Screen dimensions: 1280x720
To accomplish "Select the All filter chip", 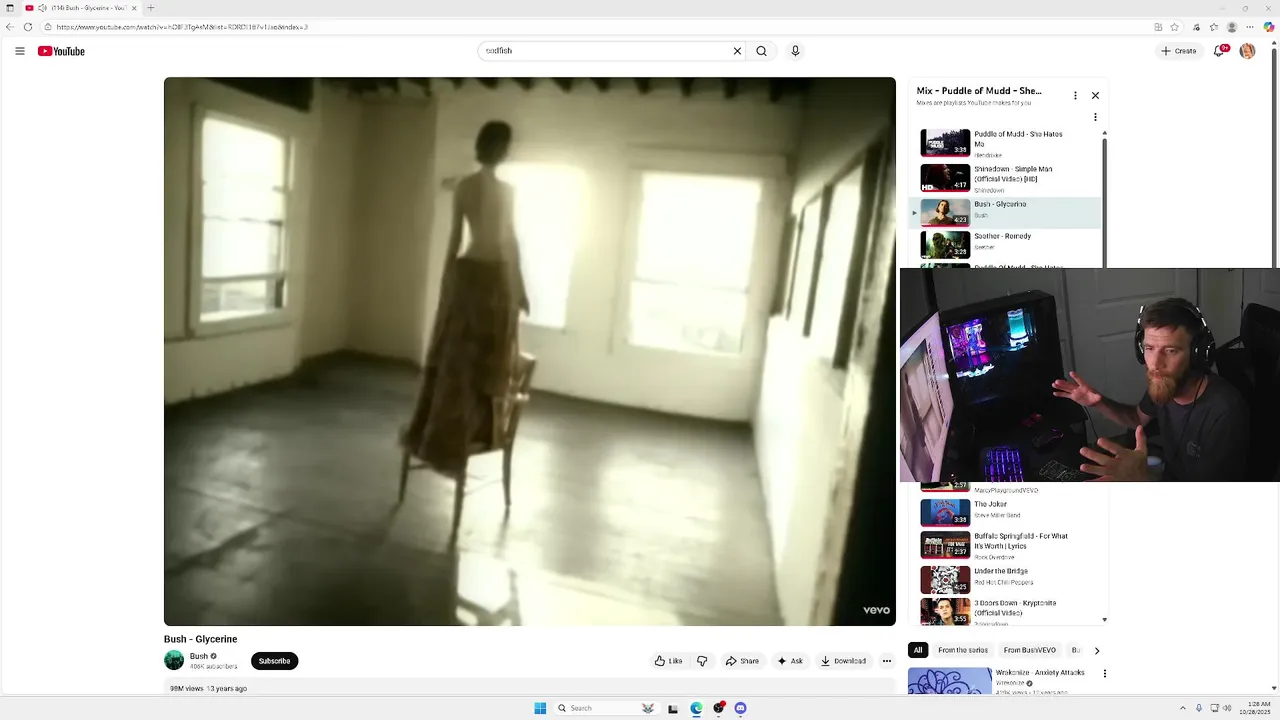I will [x=918, y=650].
